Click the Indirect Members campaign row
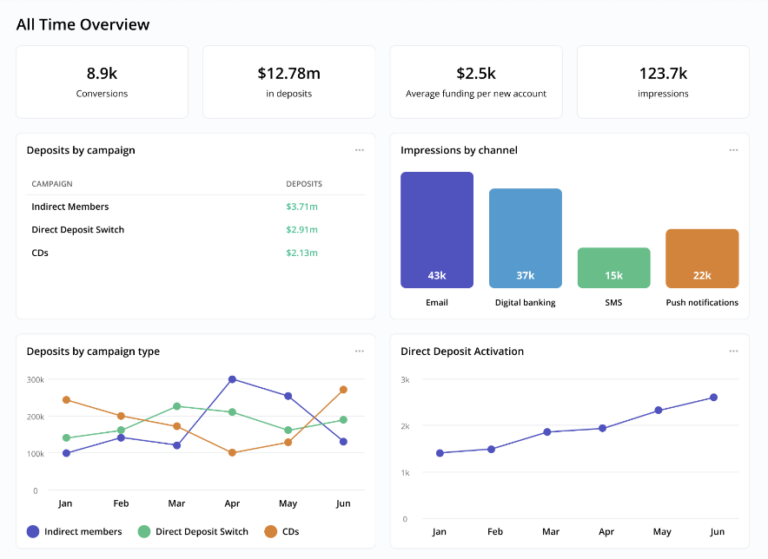The image size is (768, 559). [x=70, y=207]
